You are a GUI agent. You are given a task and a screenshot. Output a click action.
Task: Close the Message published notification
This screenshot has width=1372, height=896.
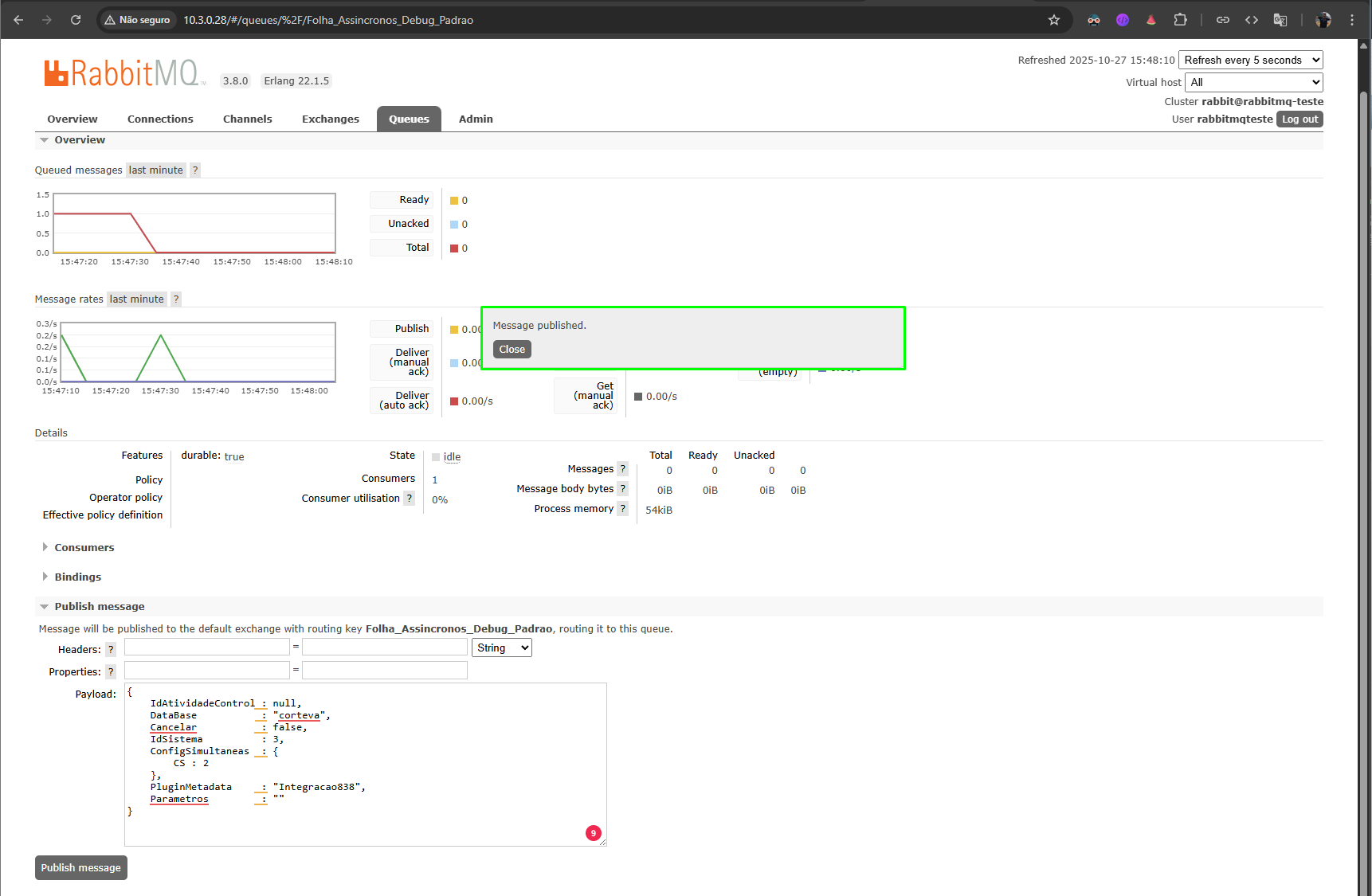[x=512, y=350]
